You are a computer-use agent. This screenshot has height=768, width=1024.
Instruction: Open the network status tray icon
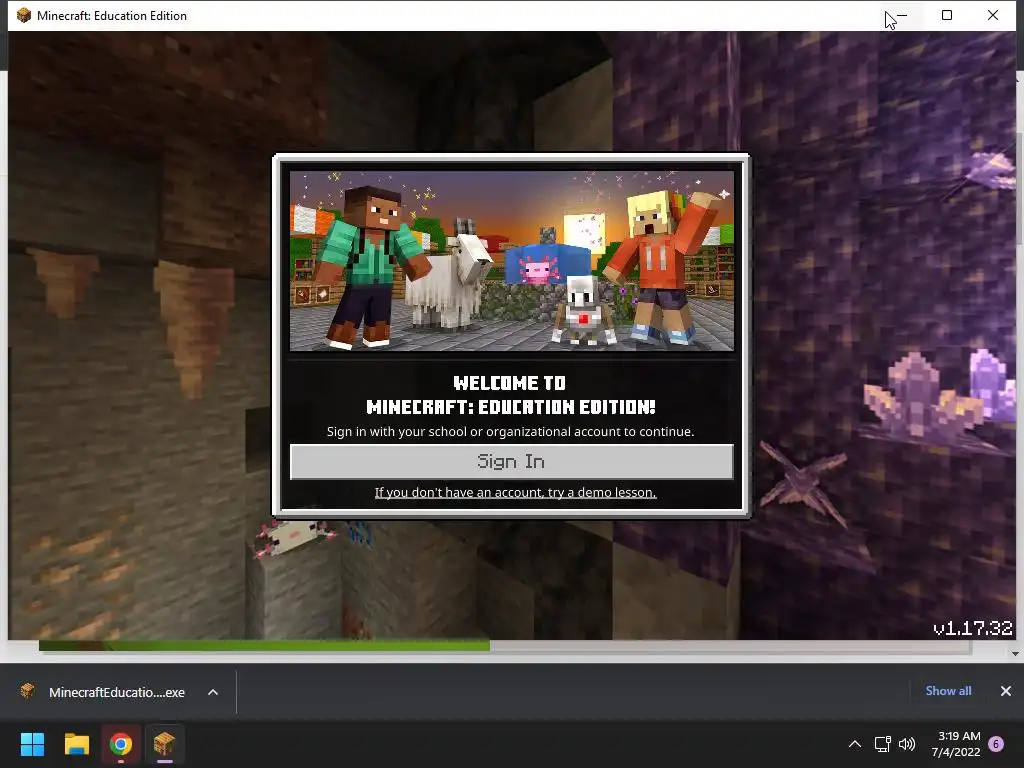882,744
